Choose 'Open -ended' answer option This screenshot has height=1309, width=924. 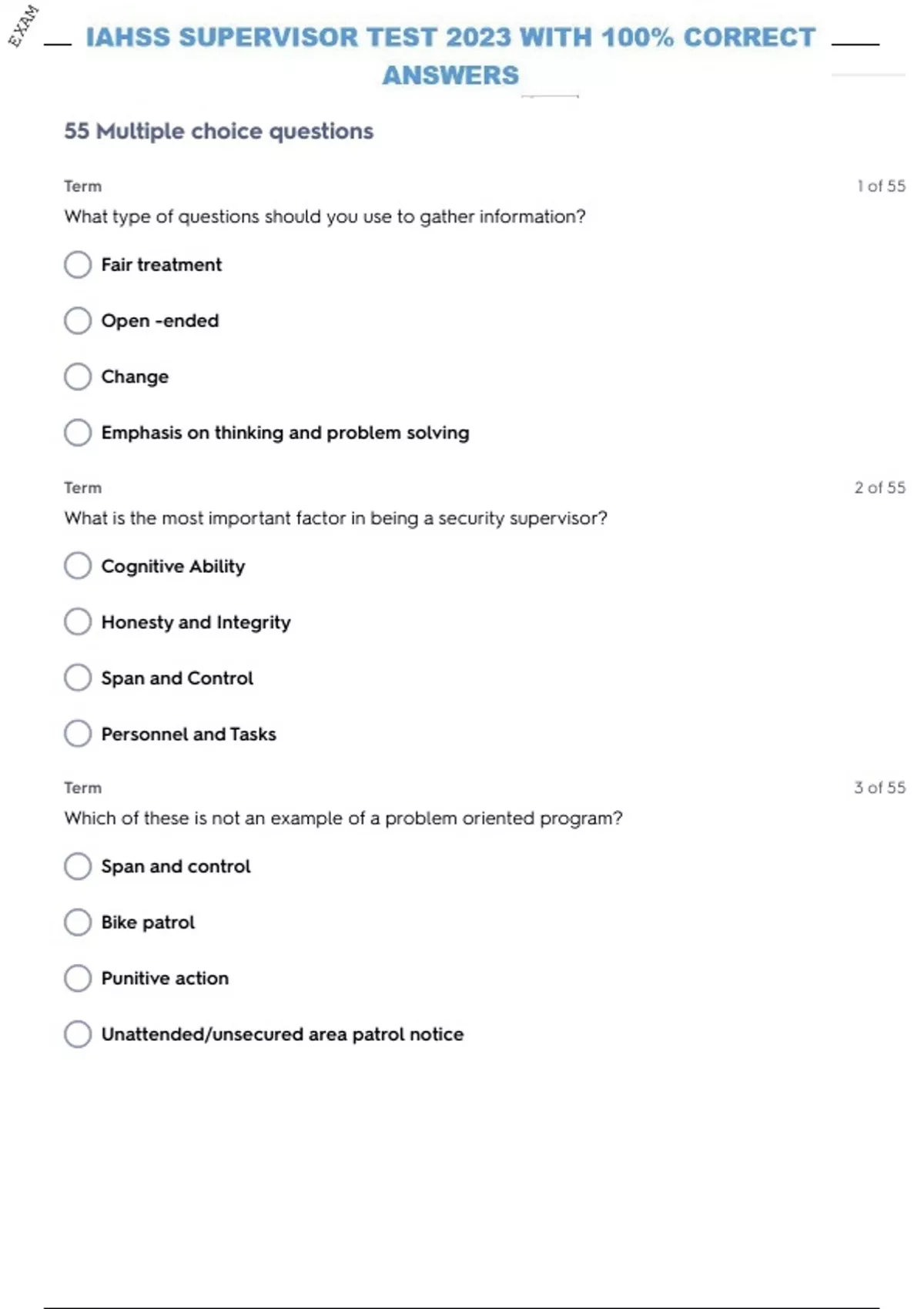coord(78,320)
